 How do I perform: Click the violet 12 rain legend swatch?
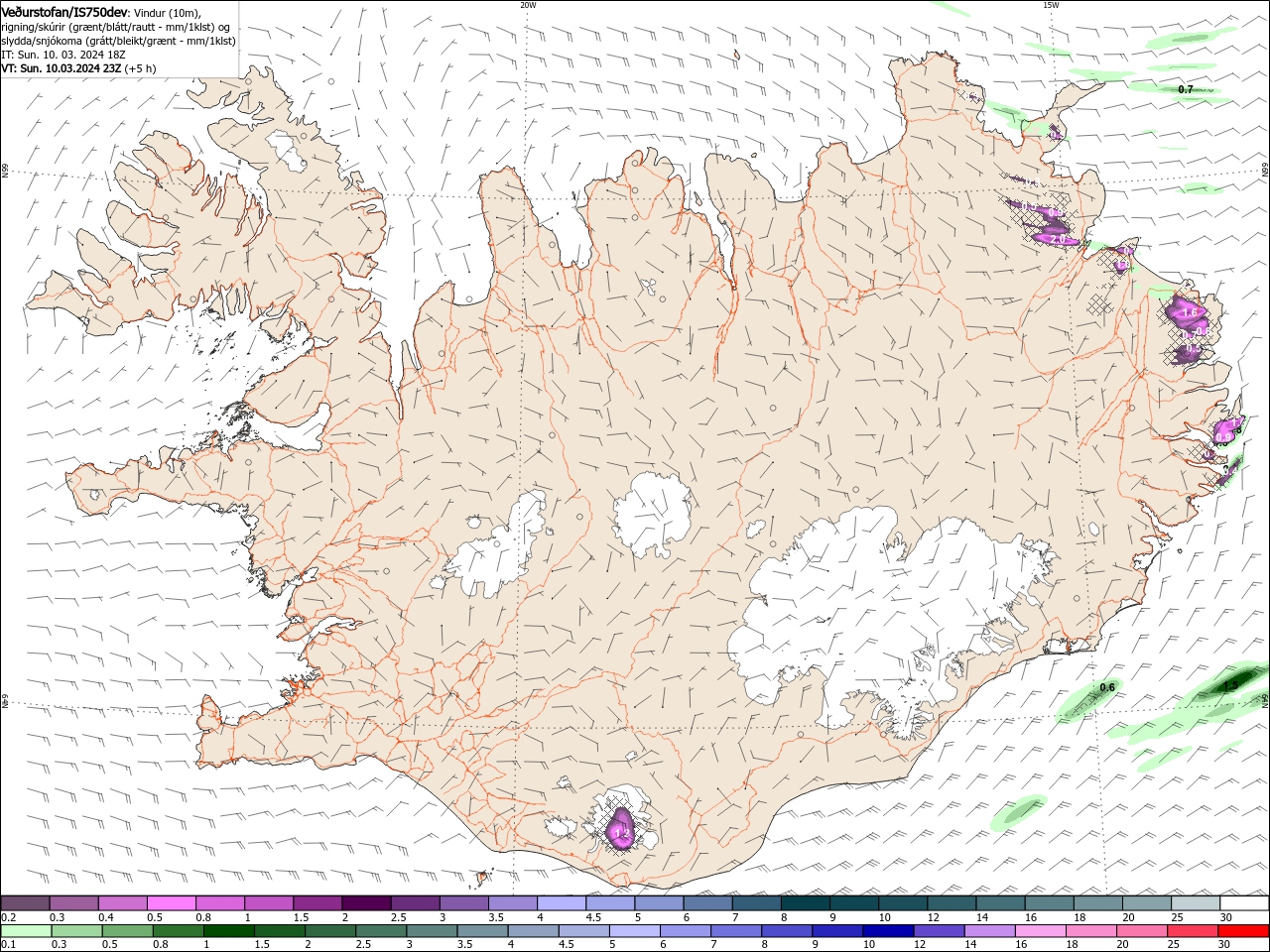tap(939, 931)
